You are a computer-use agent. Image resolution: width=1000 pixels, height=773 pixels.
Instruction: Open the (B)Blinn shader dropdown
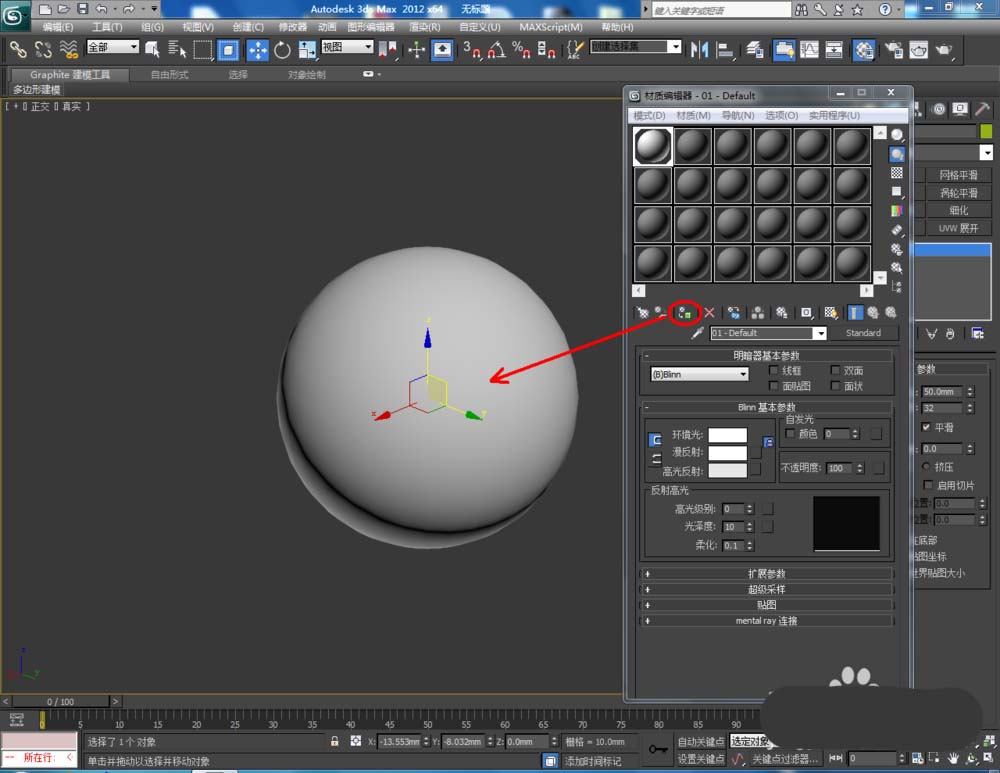[x=699, y=374]
